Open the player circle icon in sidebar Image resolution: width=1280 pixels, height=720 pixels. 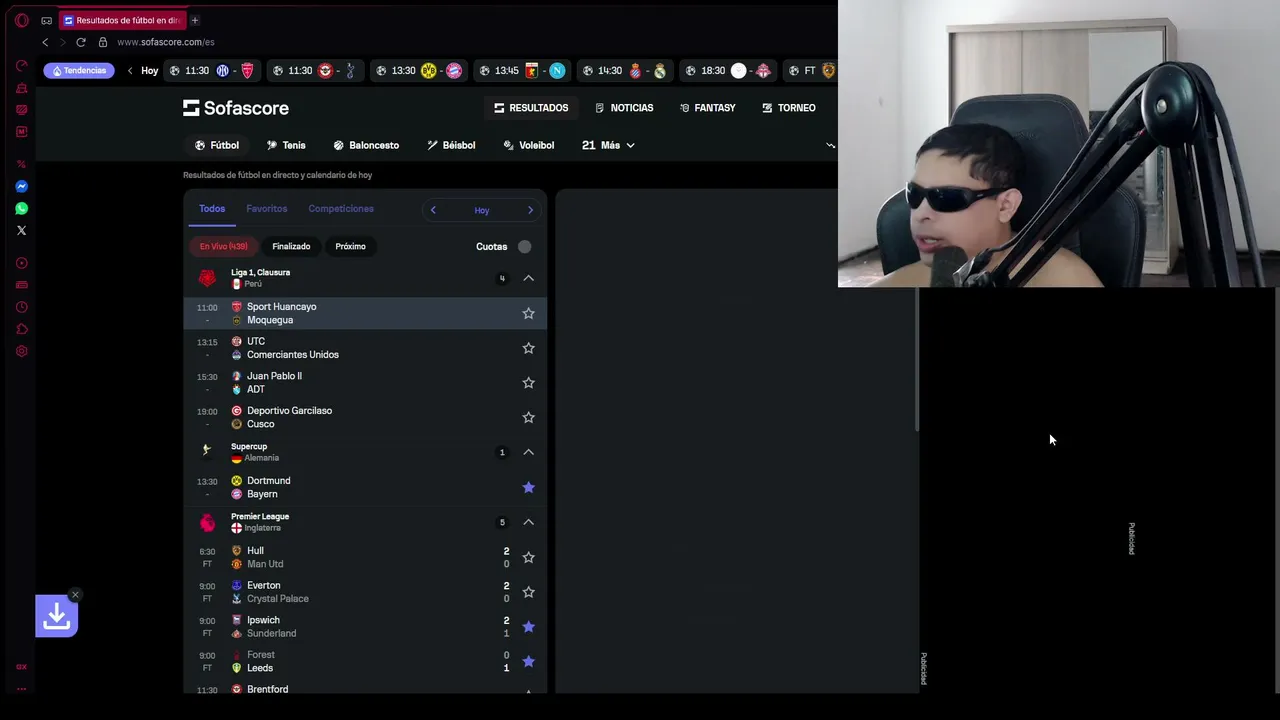(21, 263)
